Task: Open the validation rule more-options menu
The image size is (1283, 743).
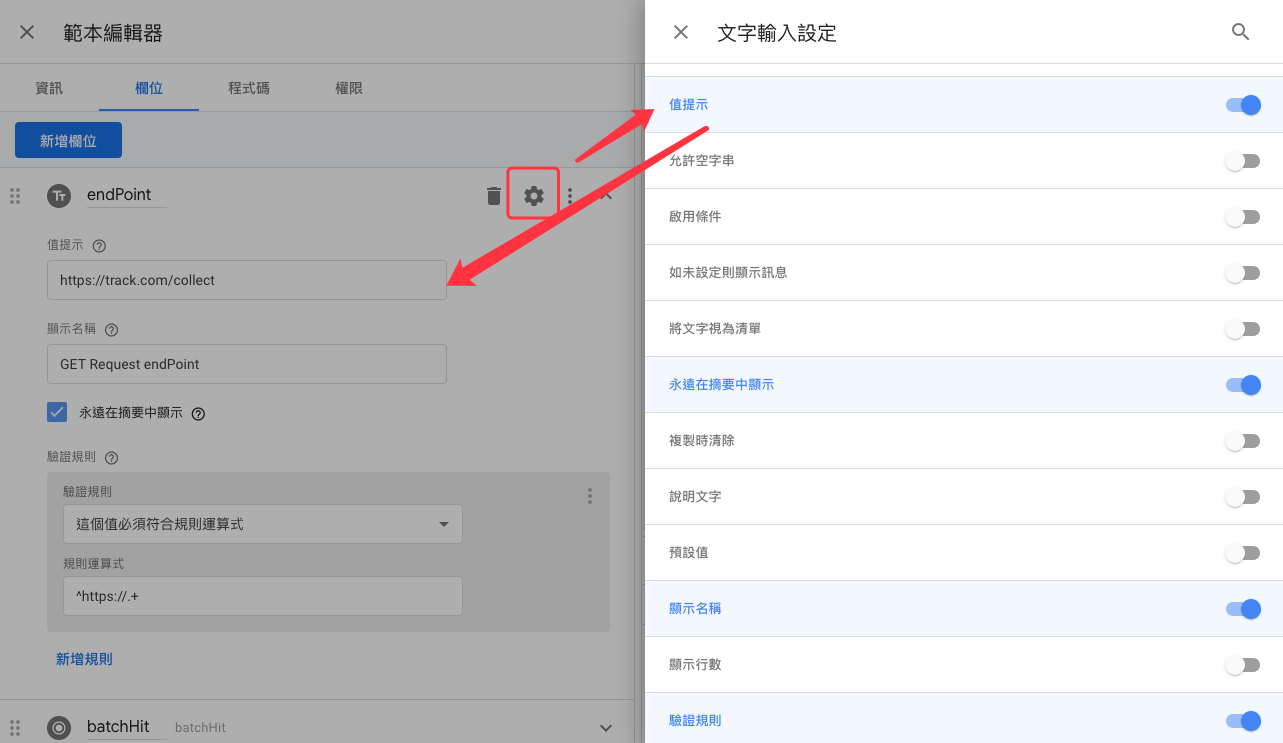Action: click(590, 496)
